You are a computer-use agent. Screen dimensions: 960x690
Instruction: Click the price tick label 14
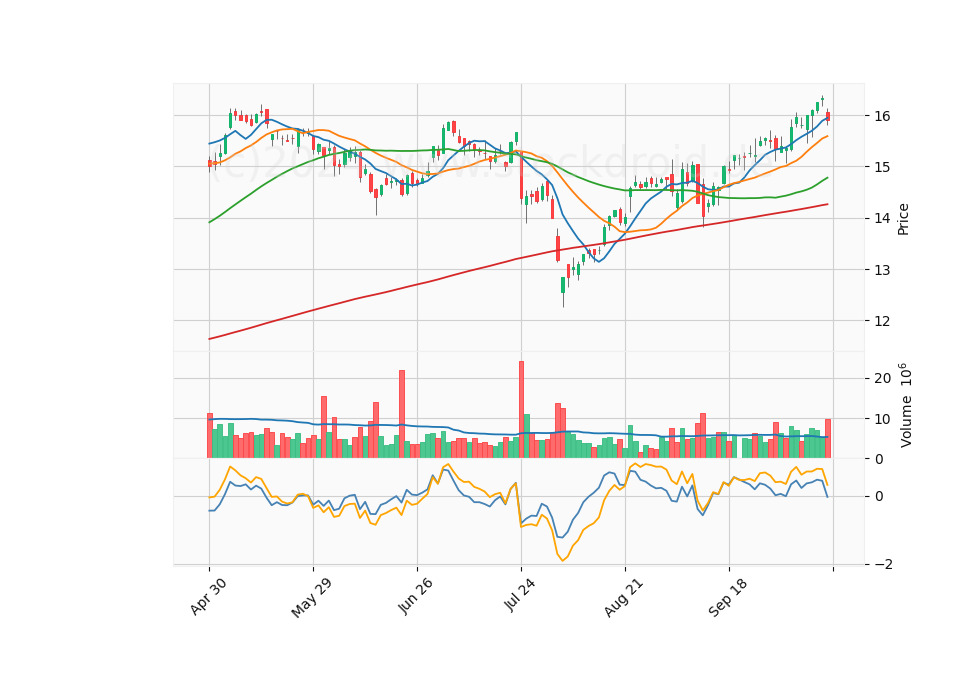click(x=882, y=219)
